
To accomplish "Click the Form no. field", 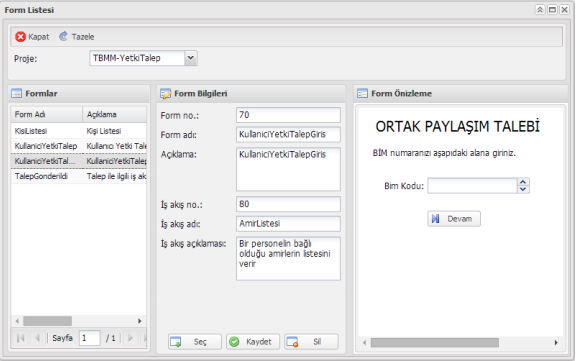I will pyautogui.click(x=288, y=115).
